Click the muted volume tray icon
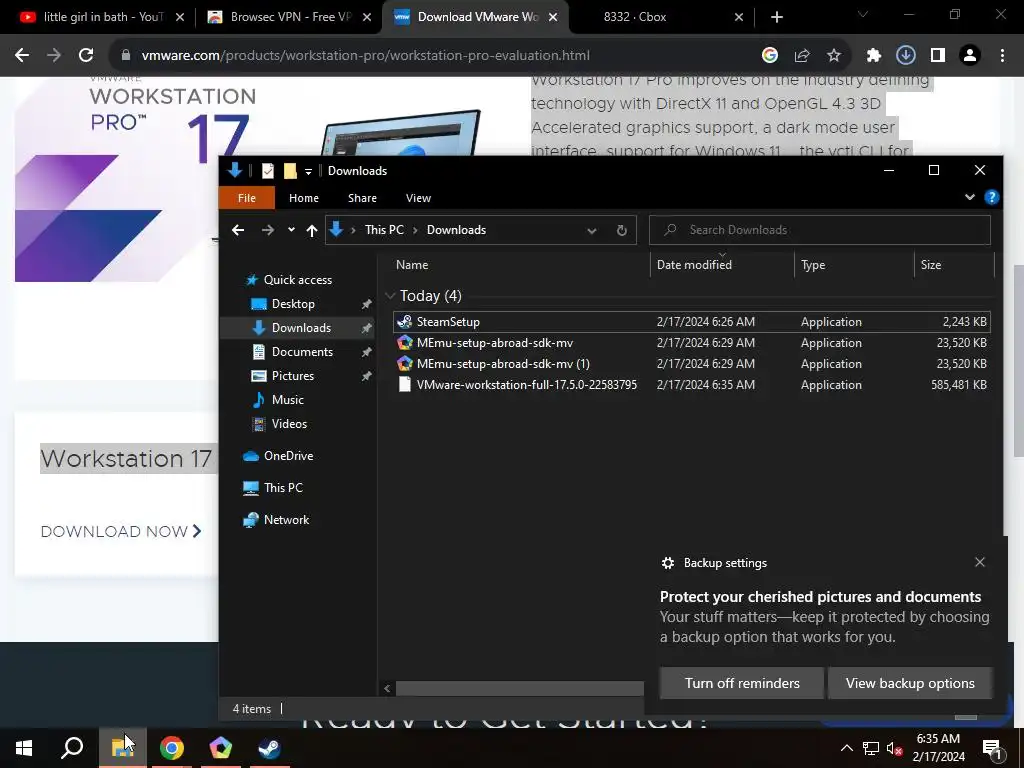 click(894, 748)
